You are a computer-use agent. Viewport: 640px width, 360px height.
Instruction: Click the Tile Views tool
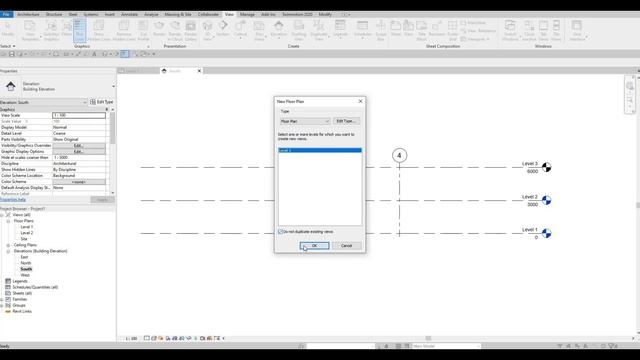click(556, 31)
